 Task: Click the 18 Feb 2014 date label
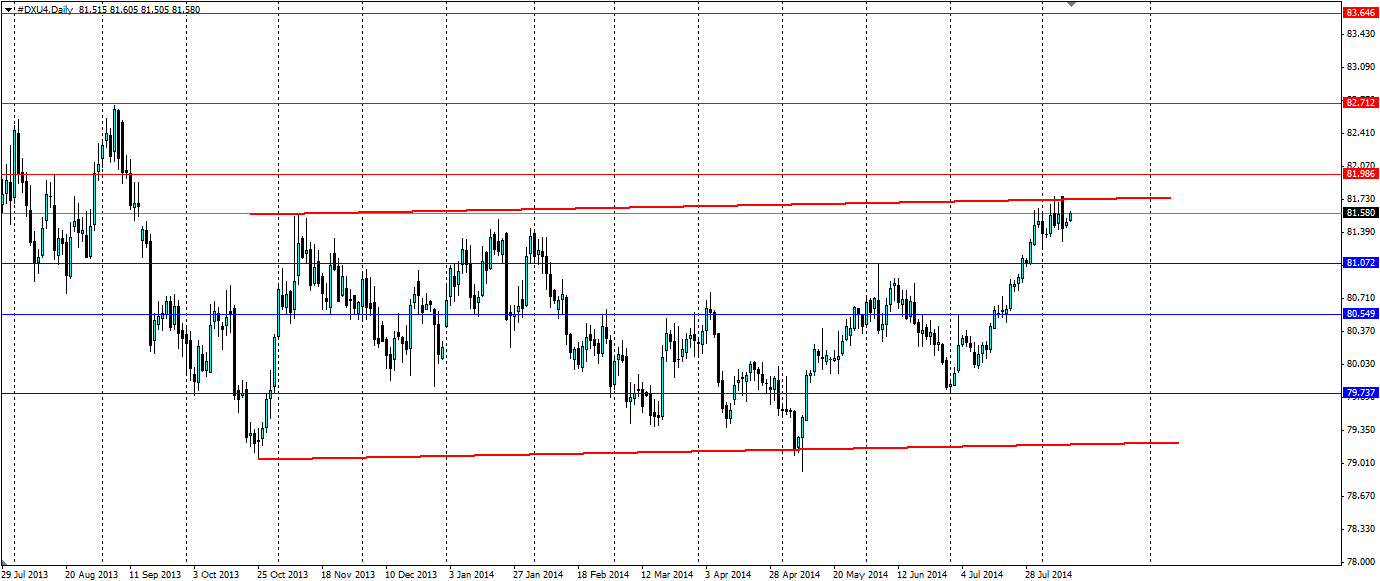603,575
